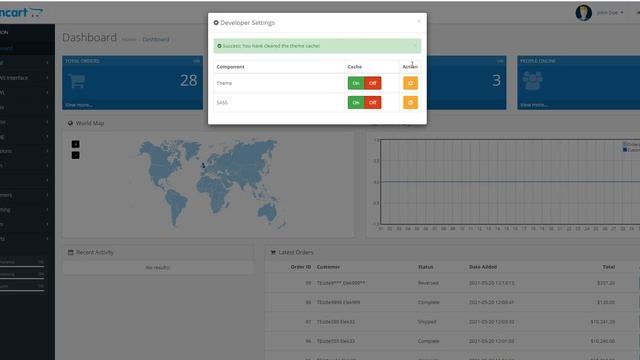
Task: Click the Date Added column header
Action: [483, 267]
